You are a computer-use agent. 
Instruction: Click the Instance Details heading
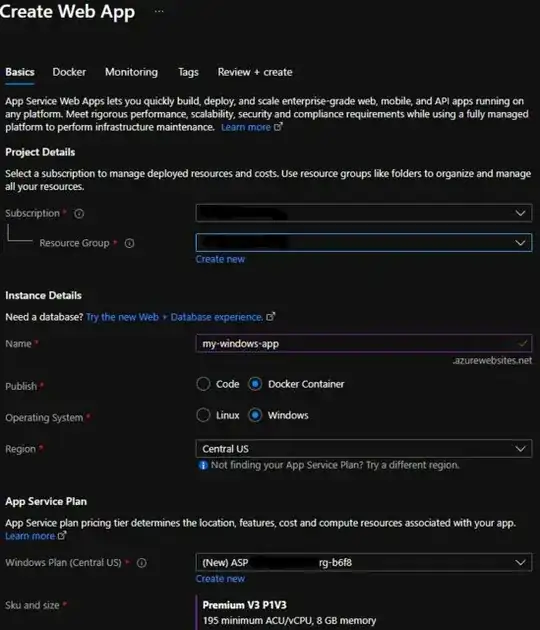(43, 296)
